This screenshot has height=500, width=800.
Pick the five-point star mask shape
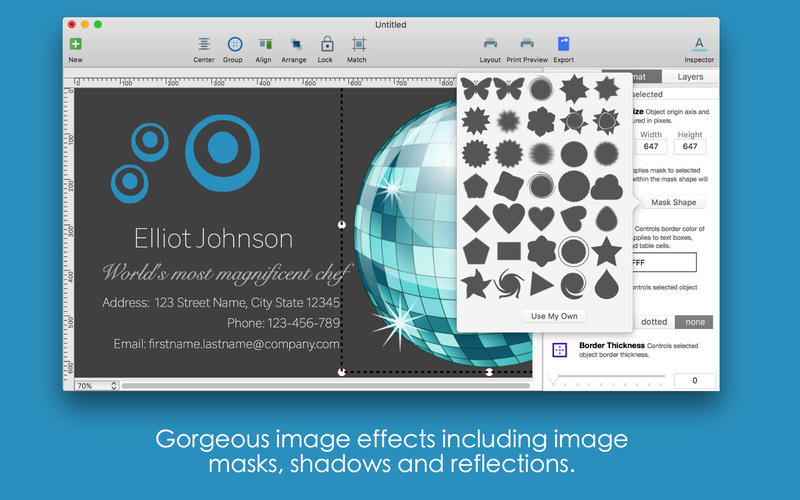coord(606,251)
